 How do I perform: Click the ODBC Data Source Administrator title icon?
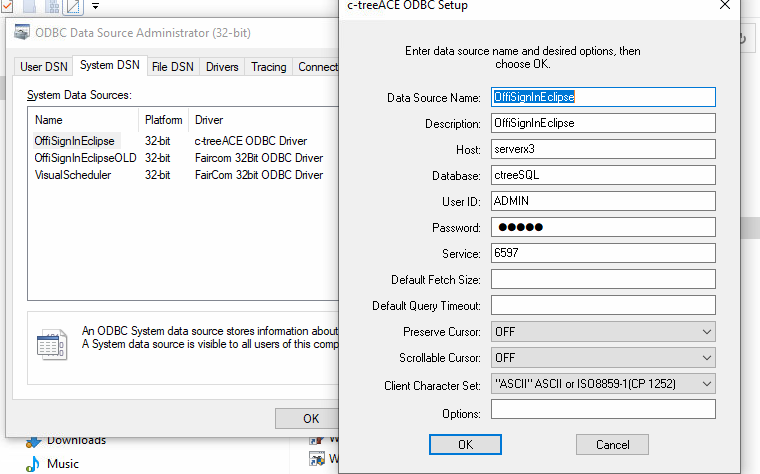pyautogui.click(x=22, y=32)
